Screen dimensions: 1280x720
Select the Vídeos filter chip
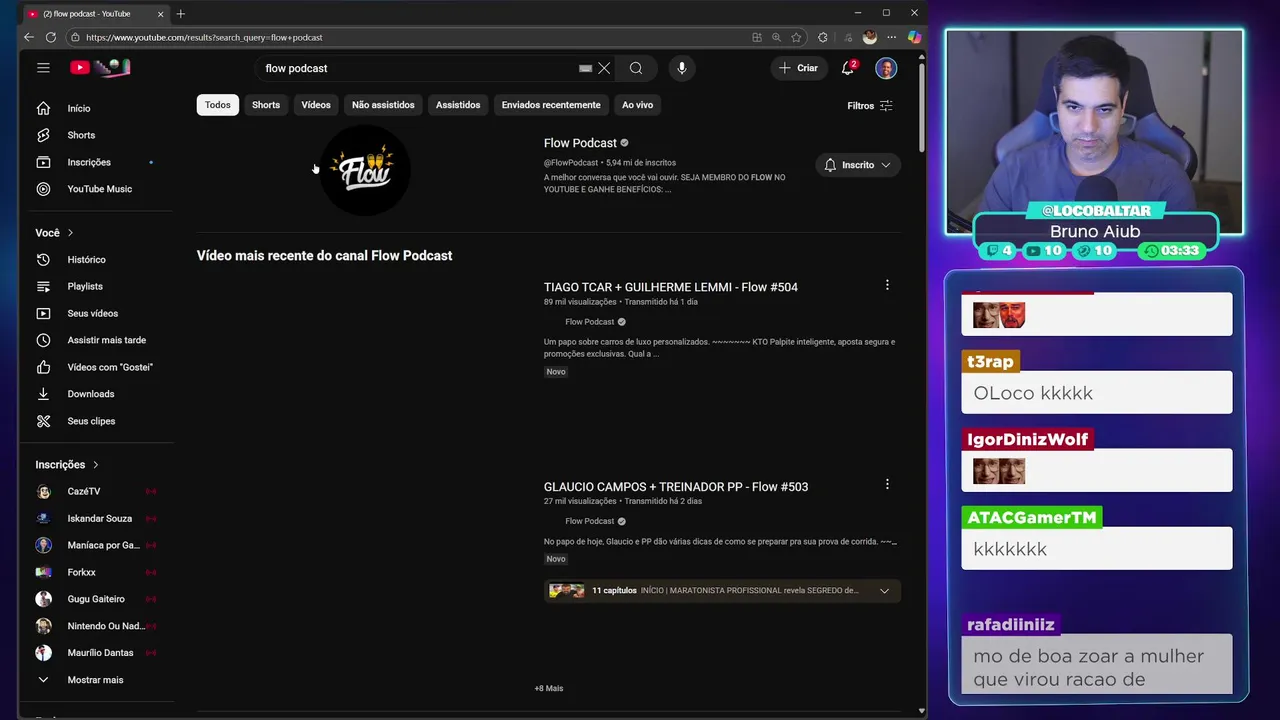click(x=316, y=105)
